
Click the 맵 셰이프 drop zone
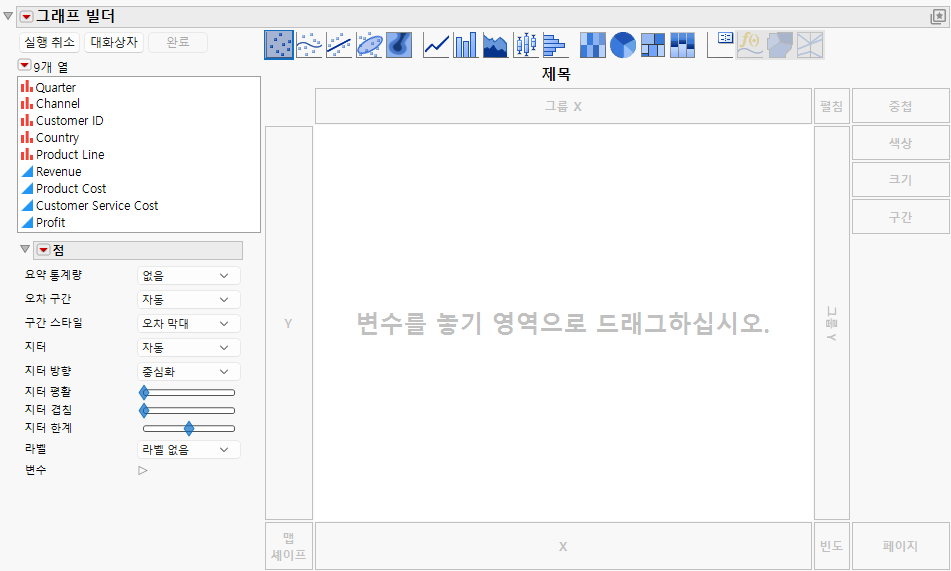click(289, 546)
